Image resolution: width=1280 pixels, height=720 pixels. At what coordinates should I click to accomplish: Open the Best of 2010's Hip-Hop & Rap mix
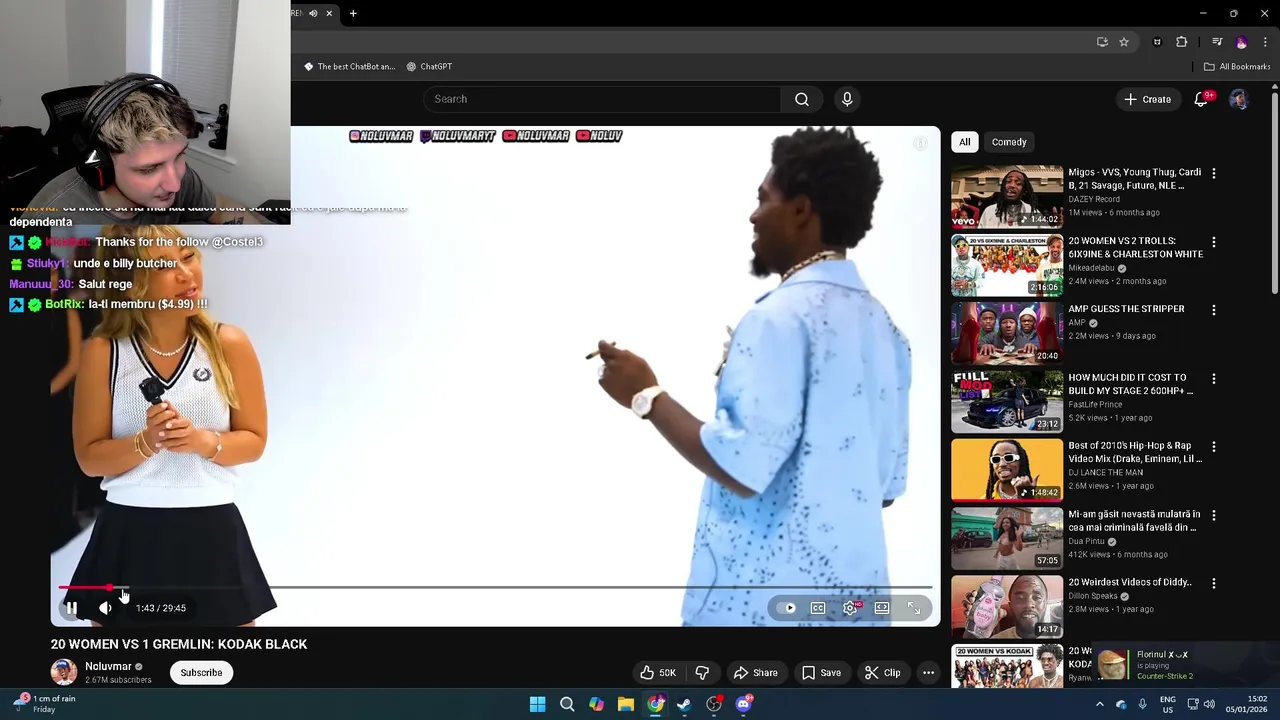[x=1007, y=470]
